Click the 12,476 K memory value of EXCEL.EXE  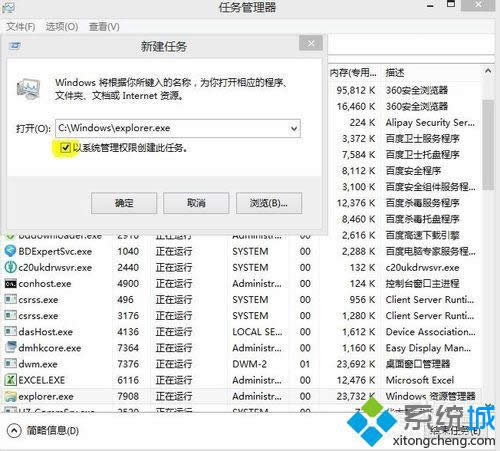coord(356,380)
